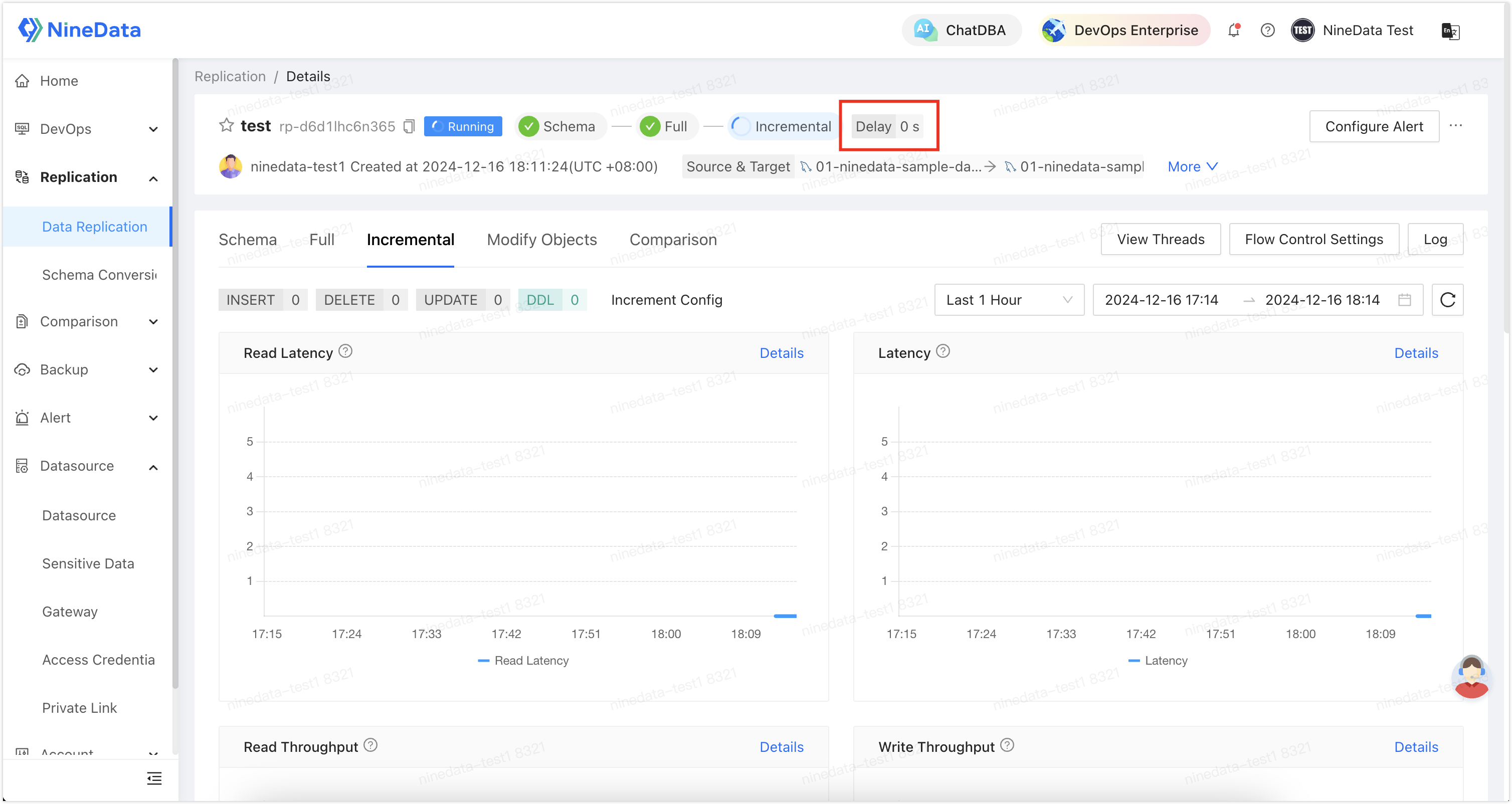Collapse the Replication sidebar menu
1512x804 pixels.
coord(87,177)
